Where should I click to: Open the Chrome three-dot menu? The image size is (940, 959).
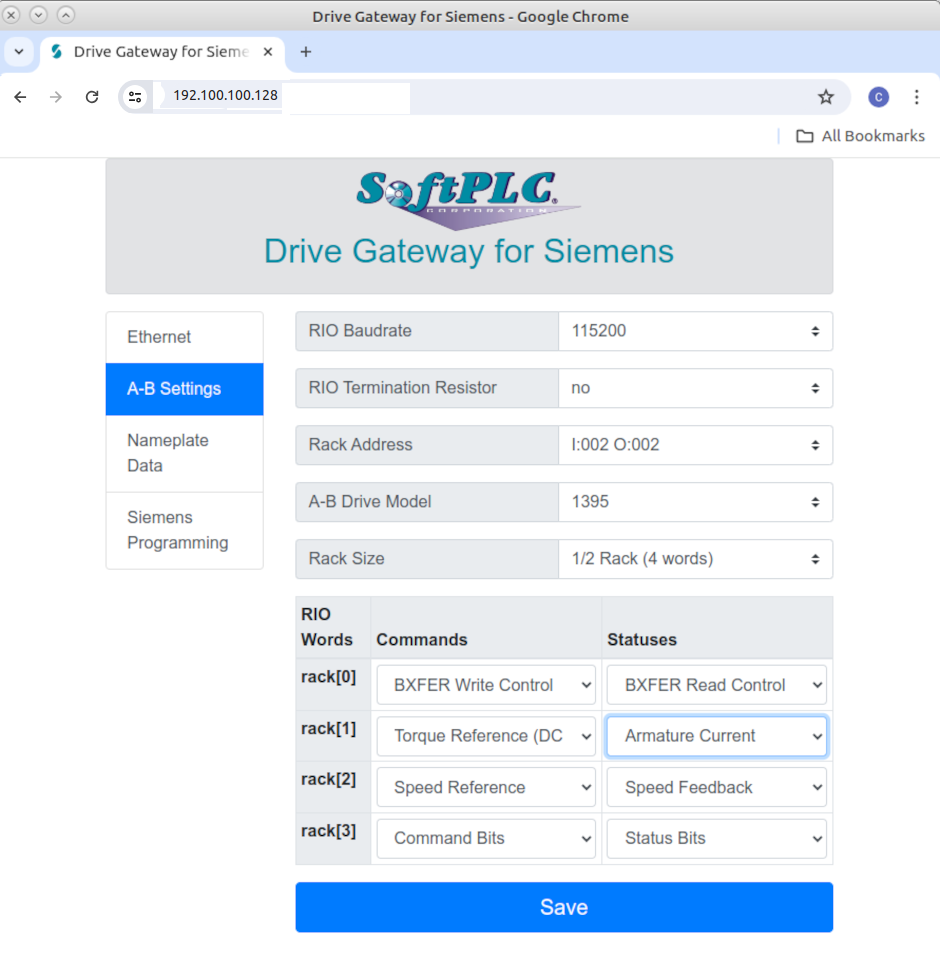click(x=917, y=97)
